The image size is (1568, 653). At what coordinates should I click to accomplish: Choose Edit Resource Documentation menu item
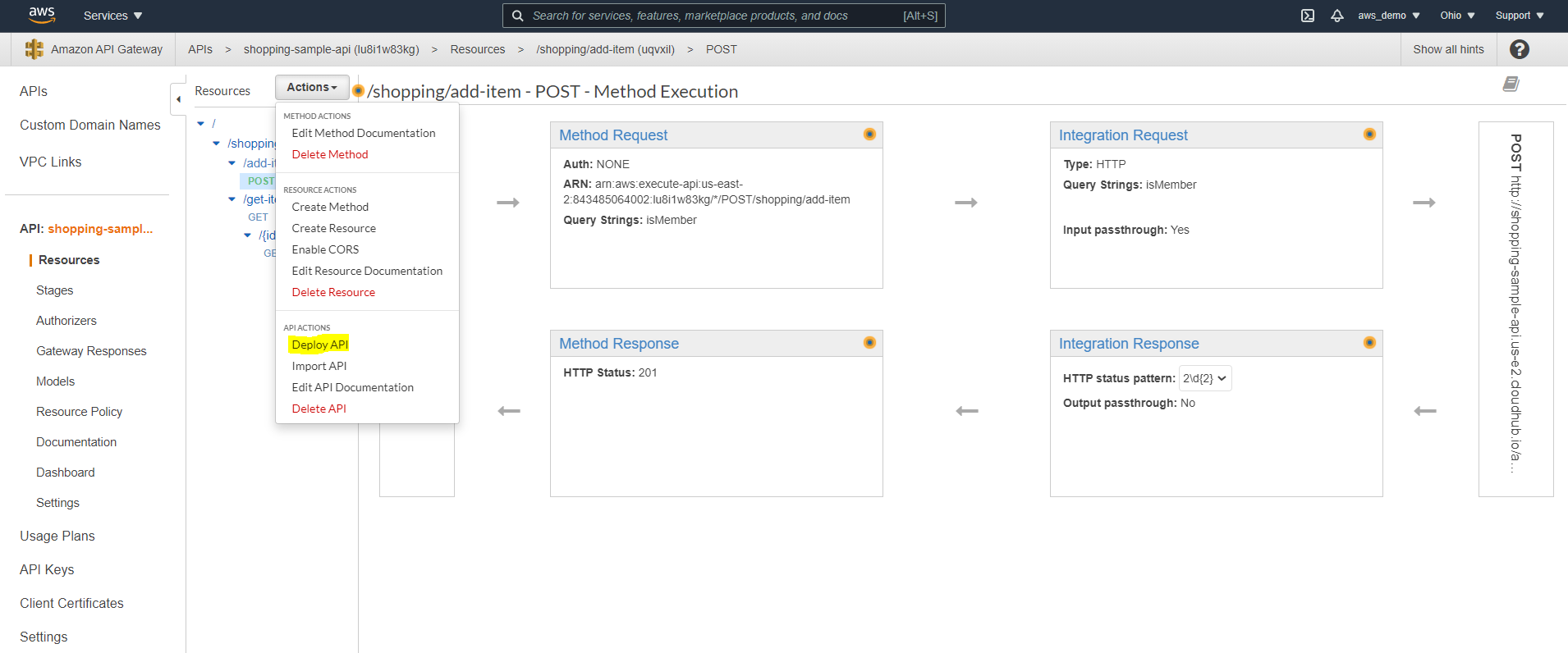367,271
